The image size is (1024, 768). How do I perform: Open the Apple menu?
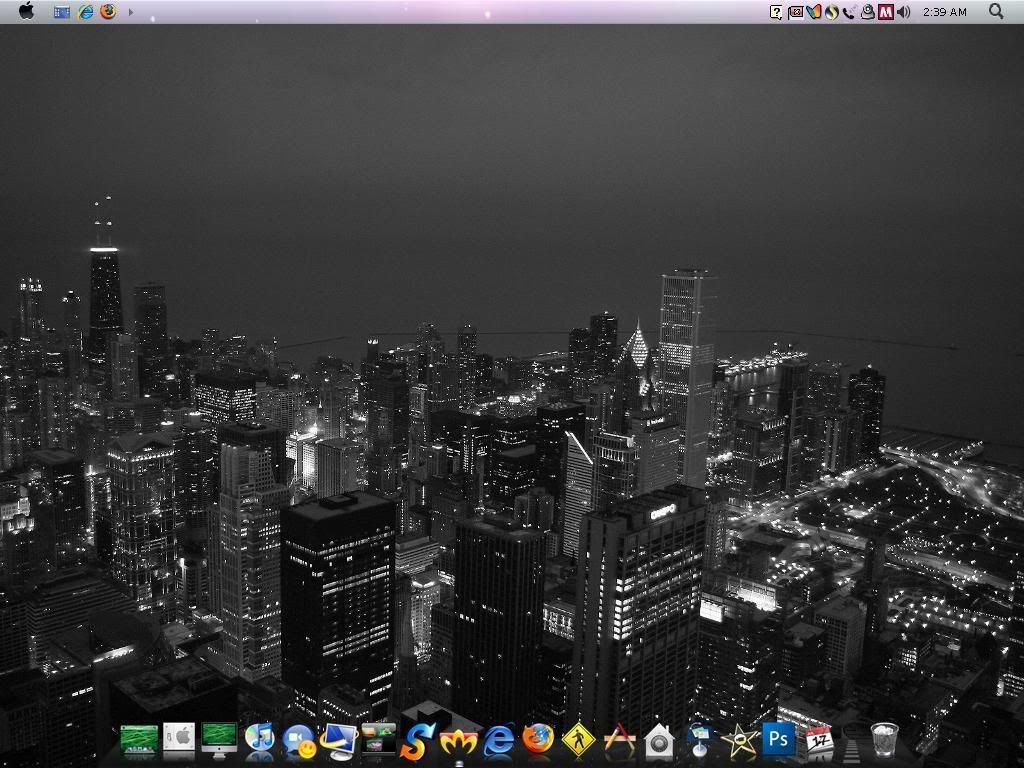(26, 11)
